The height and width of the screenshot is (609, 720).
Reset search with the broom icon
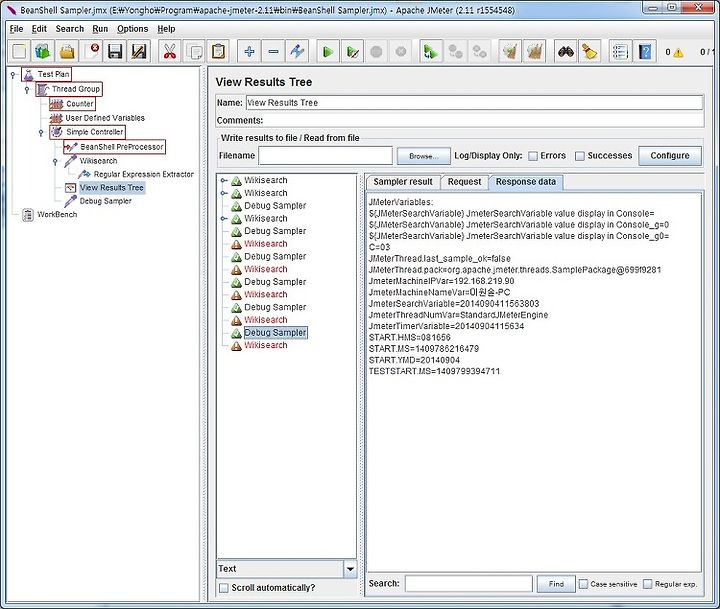(590, 51)
